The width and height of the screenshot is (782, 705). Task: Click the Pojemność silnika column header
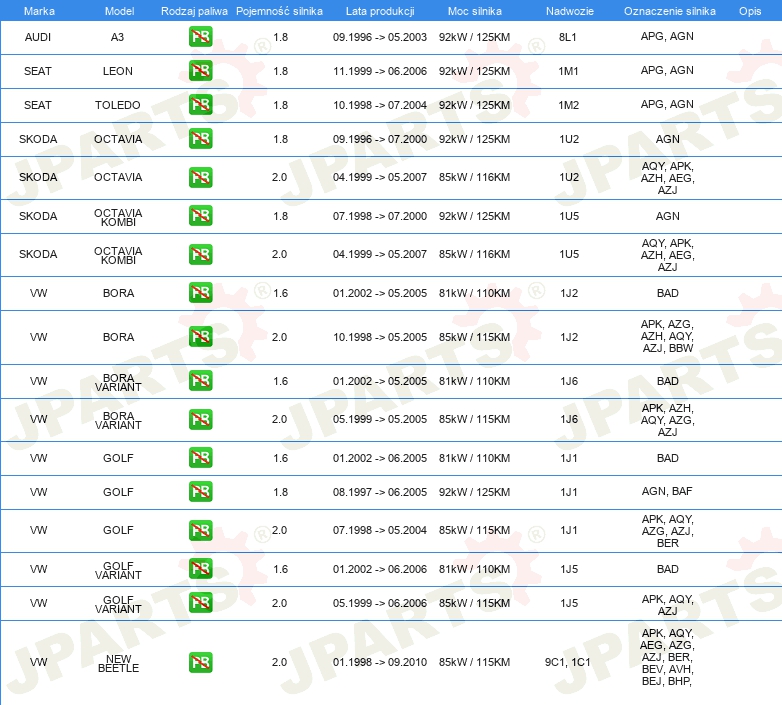[279, 11]
